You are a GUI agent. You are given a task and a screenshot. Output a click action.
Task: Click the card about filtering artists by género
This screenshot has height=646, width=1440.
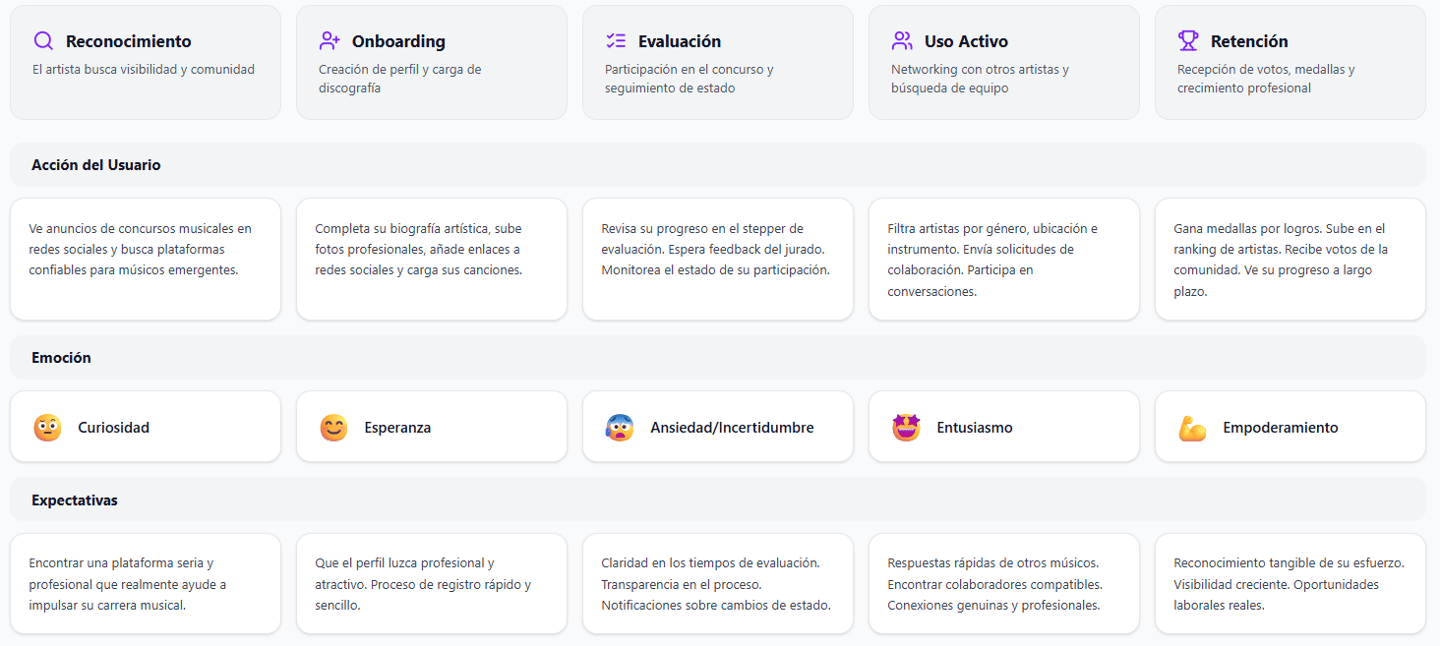click(1003, 260)
